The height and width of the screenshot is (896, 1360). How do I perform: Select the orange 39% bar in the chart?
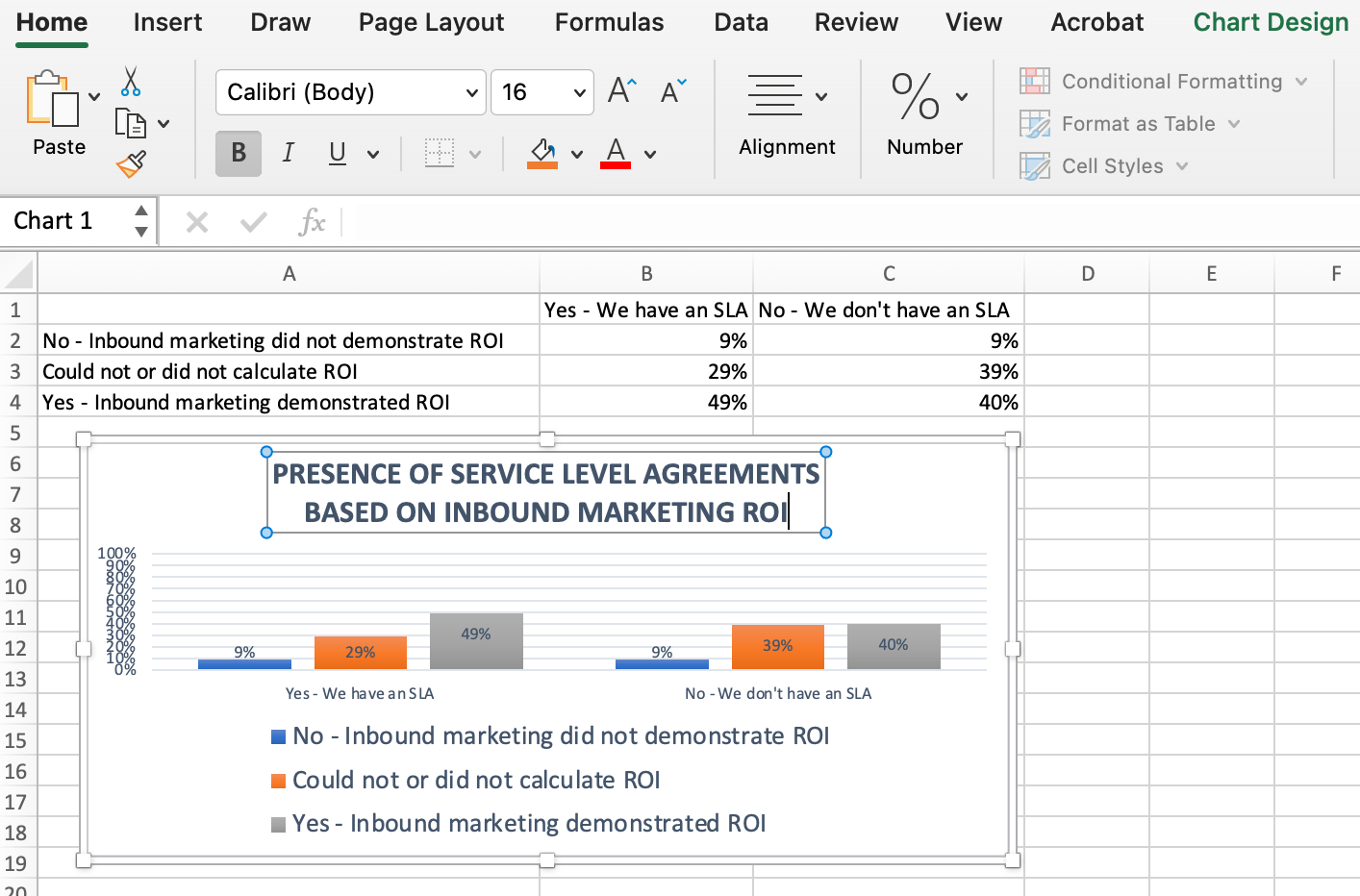click(x=778, y=647)
